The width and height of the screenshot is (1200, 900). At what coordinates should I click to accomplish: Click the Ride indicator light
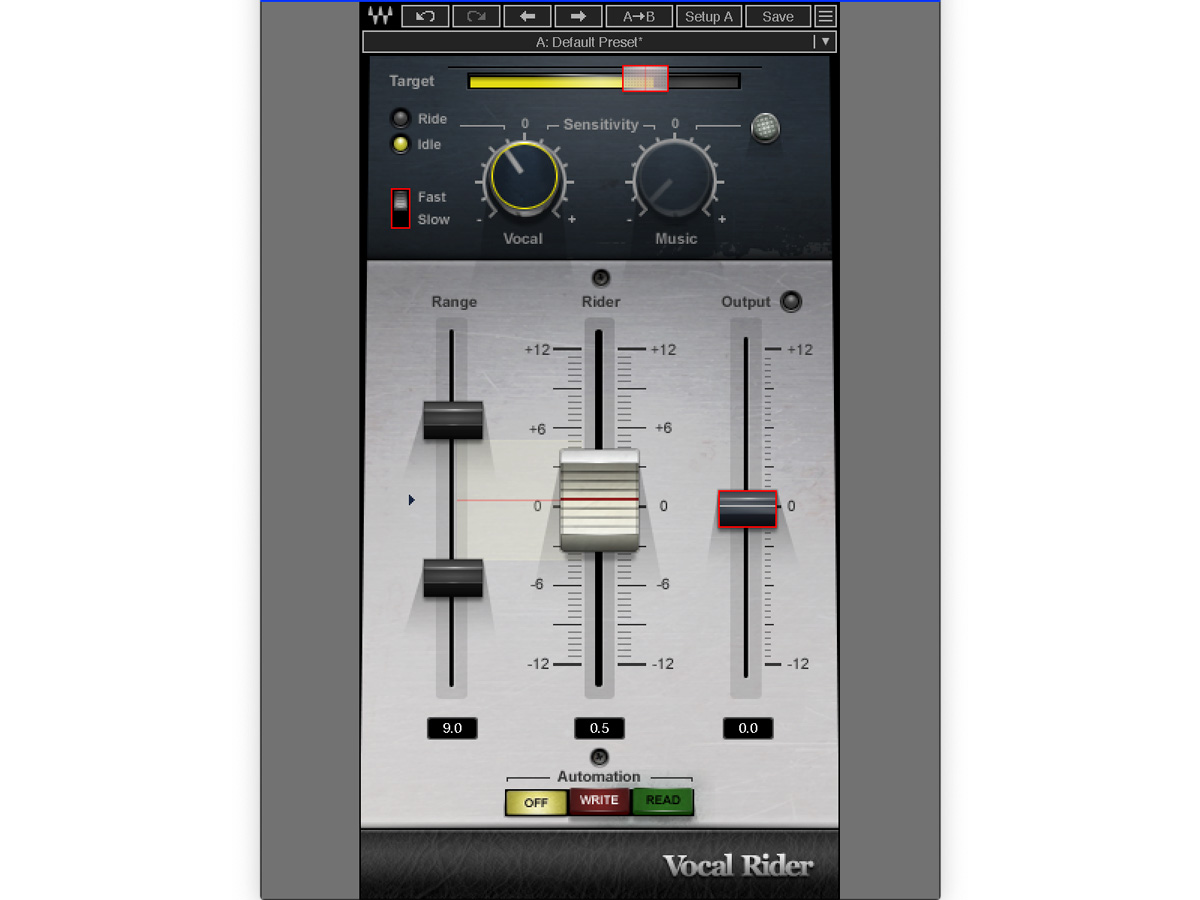401,118
